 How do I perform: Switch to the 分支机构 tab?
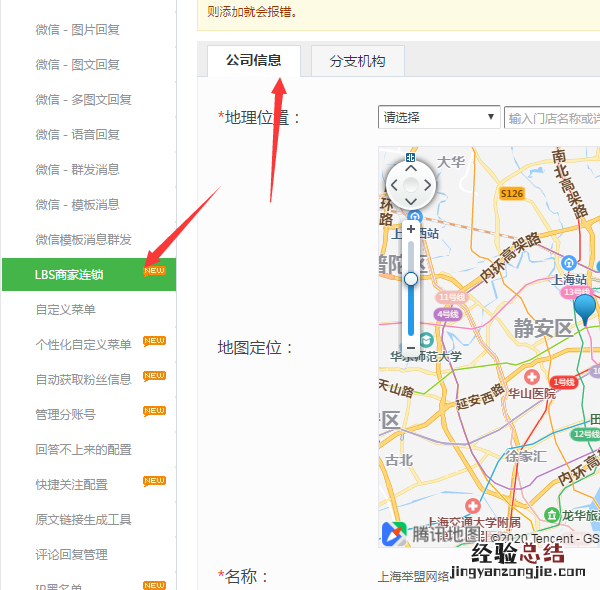(357, 61)
